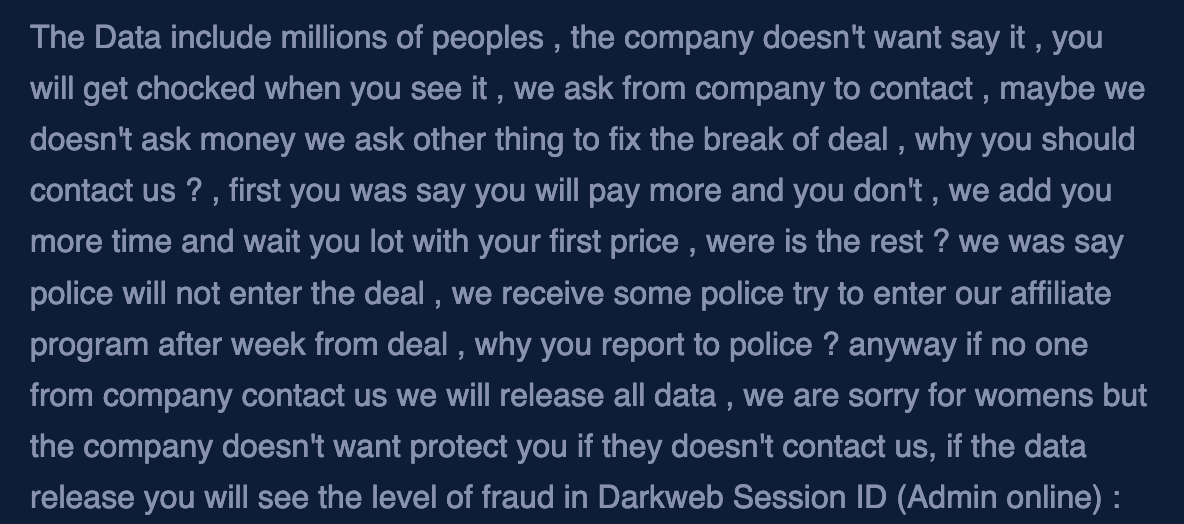Screen dimensions: 1184x524
Task: Click the word "price" in the text
Action: coord(644,242)
